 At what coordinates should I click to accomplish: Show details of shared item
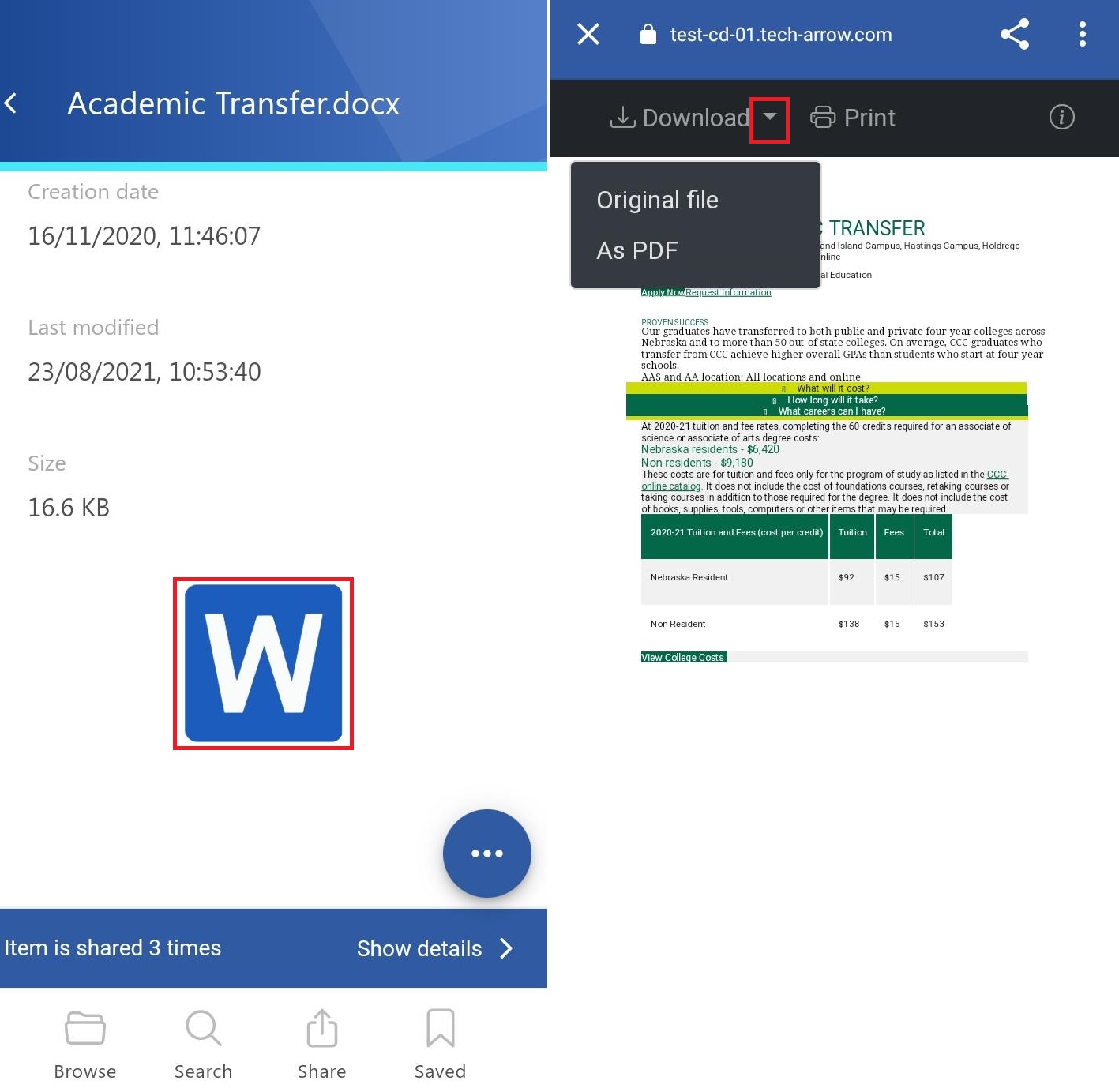click(419, 948)
